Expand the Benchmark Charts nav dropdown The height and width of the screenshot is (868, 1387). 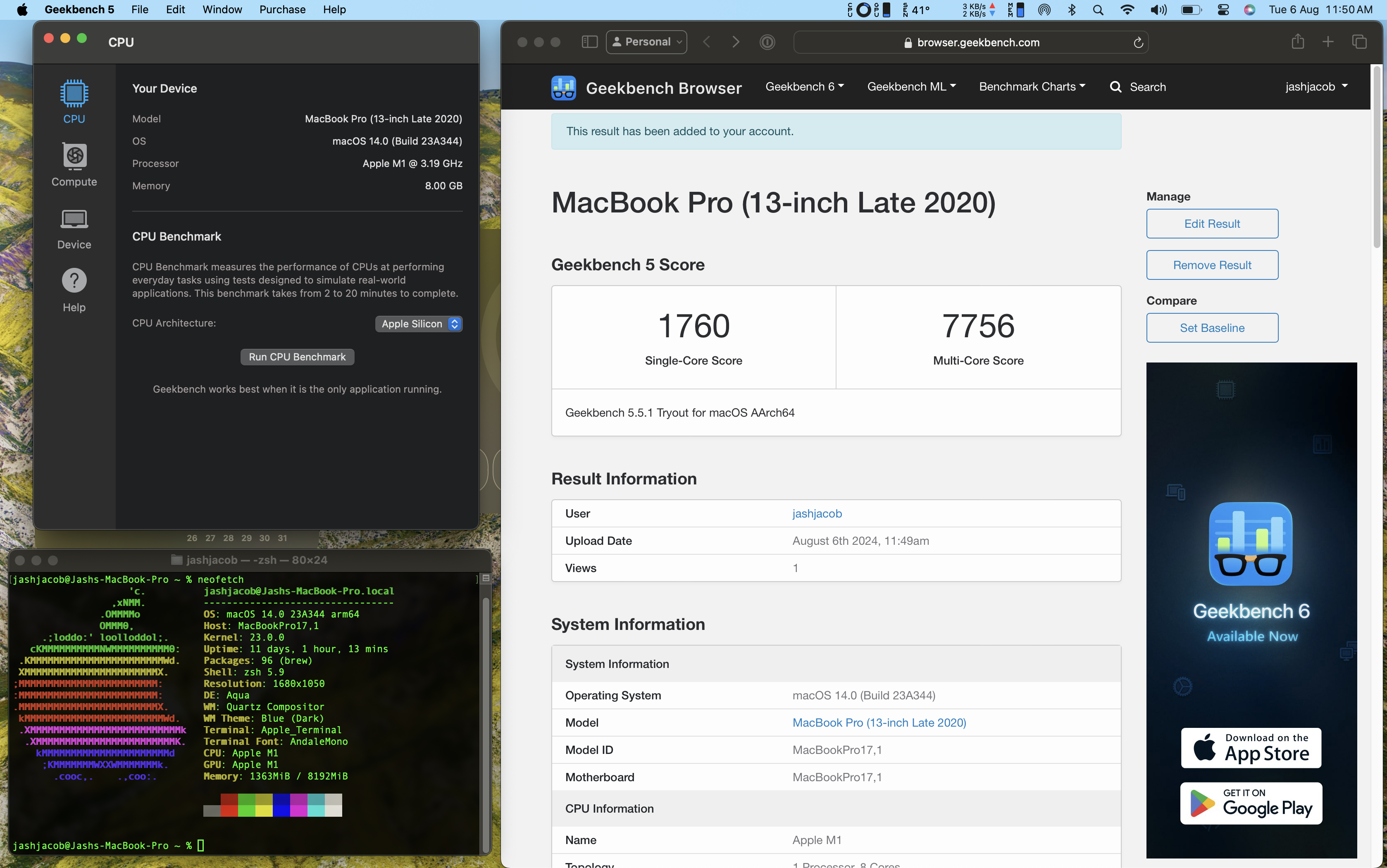click(x=1032, y=87)
